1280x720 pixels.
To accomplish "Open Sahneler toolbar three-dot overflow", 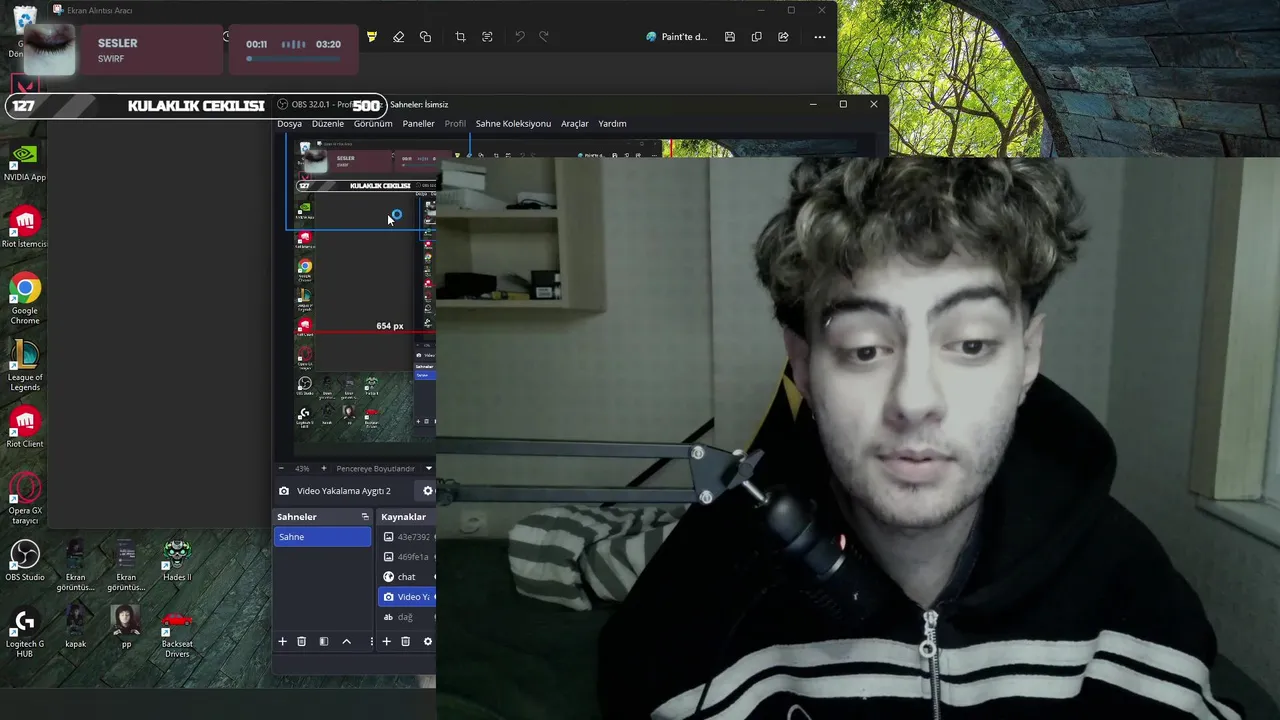I will [x=371, y=642].
